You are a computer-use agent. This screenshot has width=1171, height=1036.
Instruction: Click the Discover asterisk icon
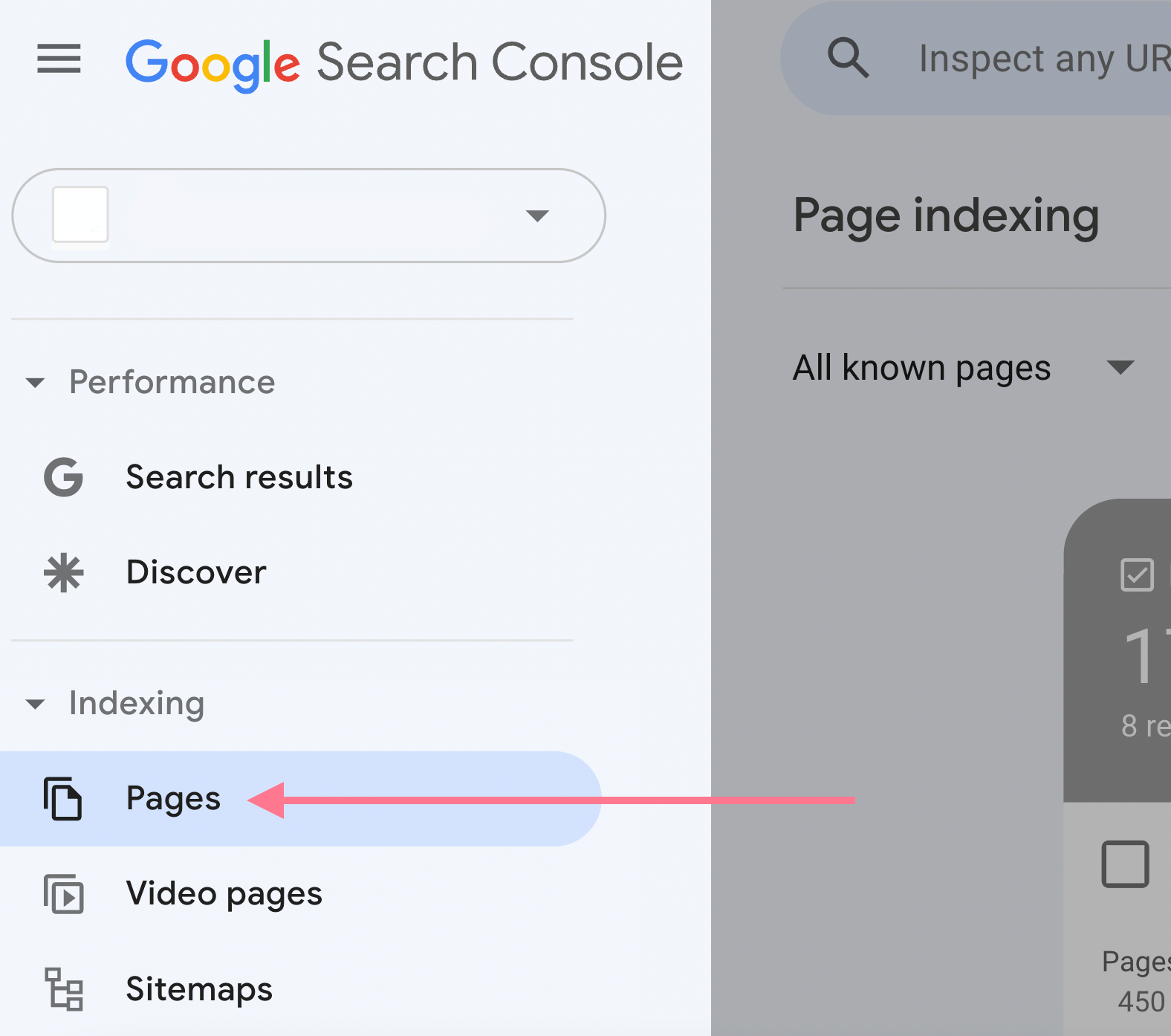coord(62,572)
